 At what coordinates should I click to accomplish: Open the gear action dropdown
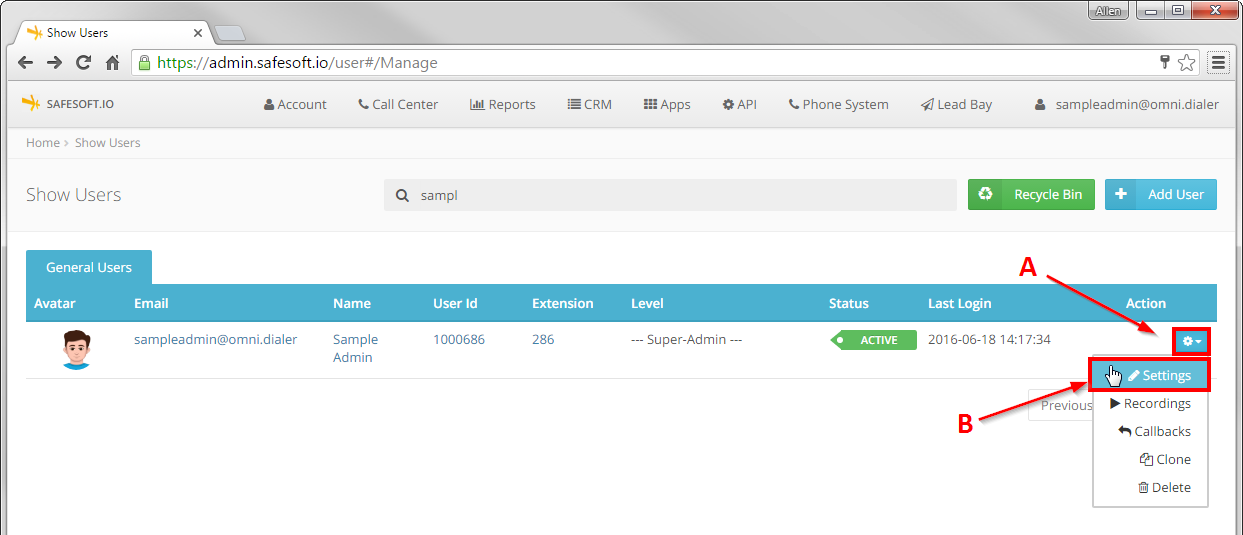point(1192,341)
